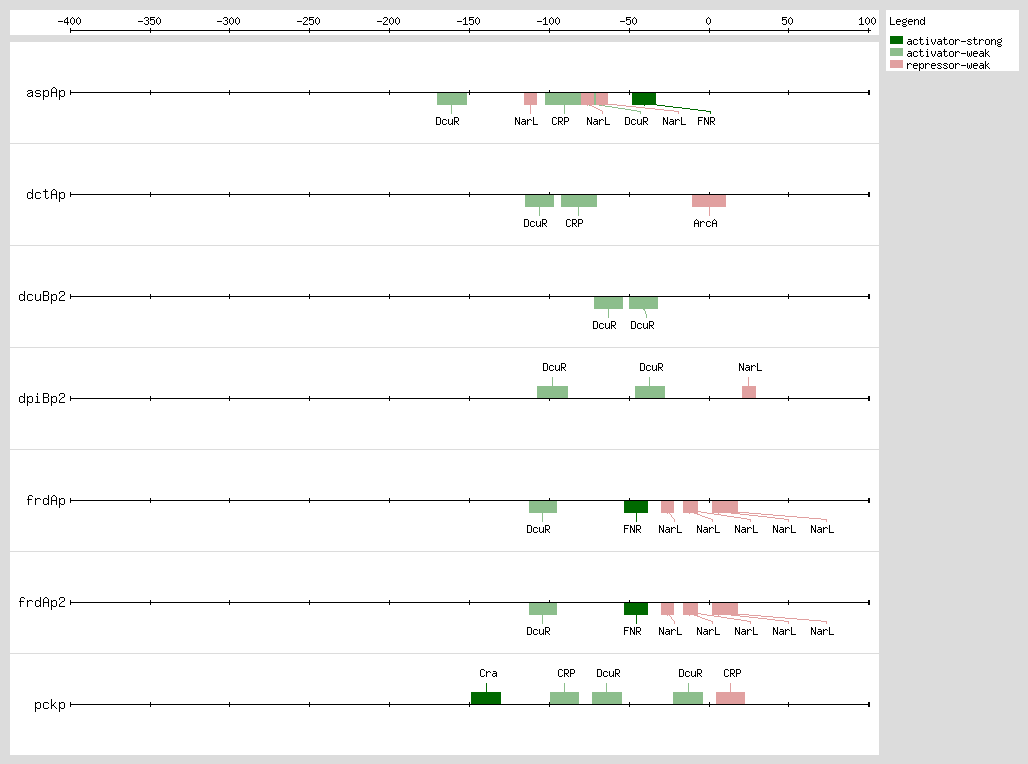
Task: Click the DcuR label under frdAp2
Action: 538,632
